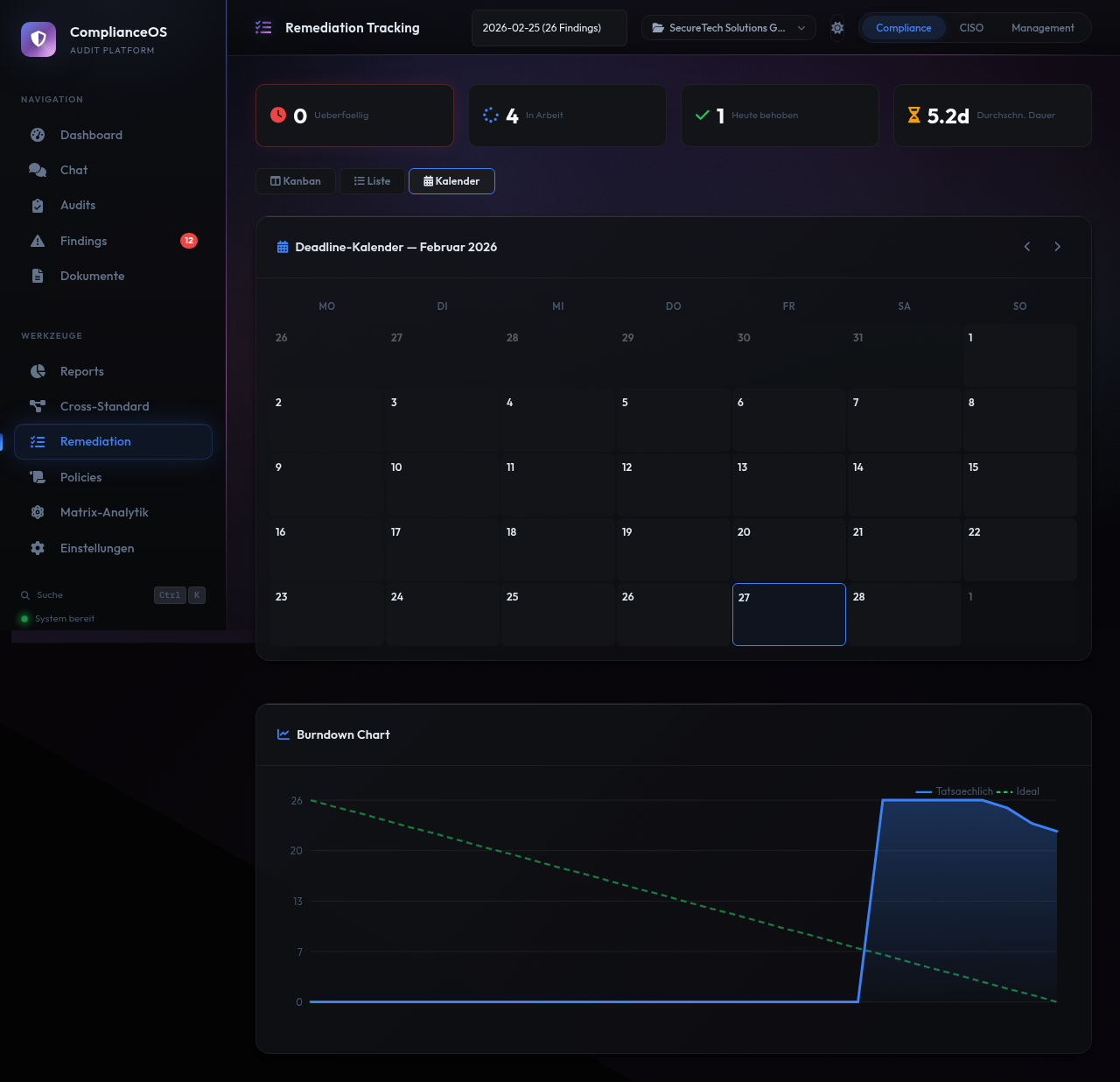Click the ComplianceOS shield logo

pos(38,39)
